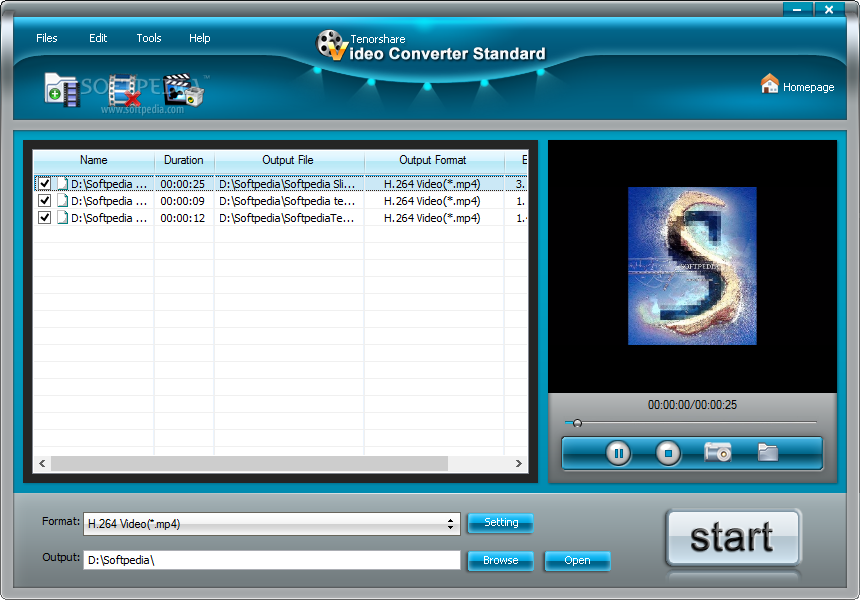Click the 00:00:09 duration cell
This screenshot has height=600, width=860.
[183, 201]
